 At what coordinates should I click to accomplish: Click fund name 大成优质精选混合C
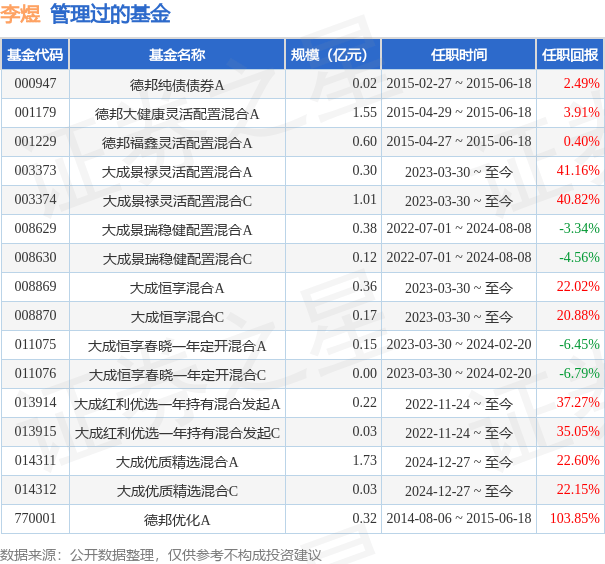[177, 491]
